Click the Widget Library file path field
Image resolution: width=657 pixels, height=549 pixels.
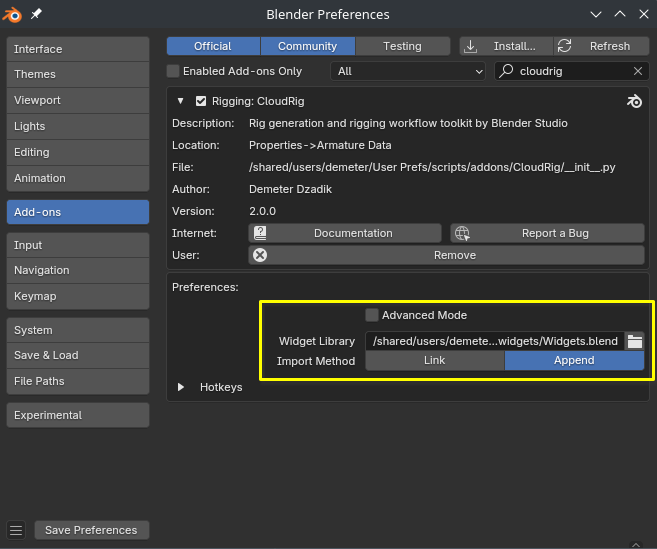click(494, 341)
